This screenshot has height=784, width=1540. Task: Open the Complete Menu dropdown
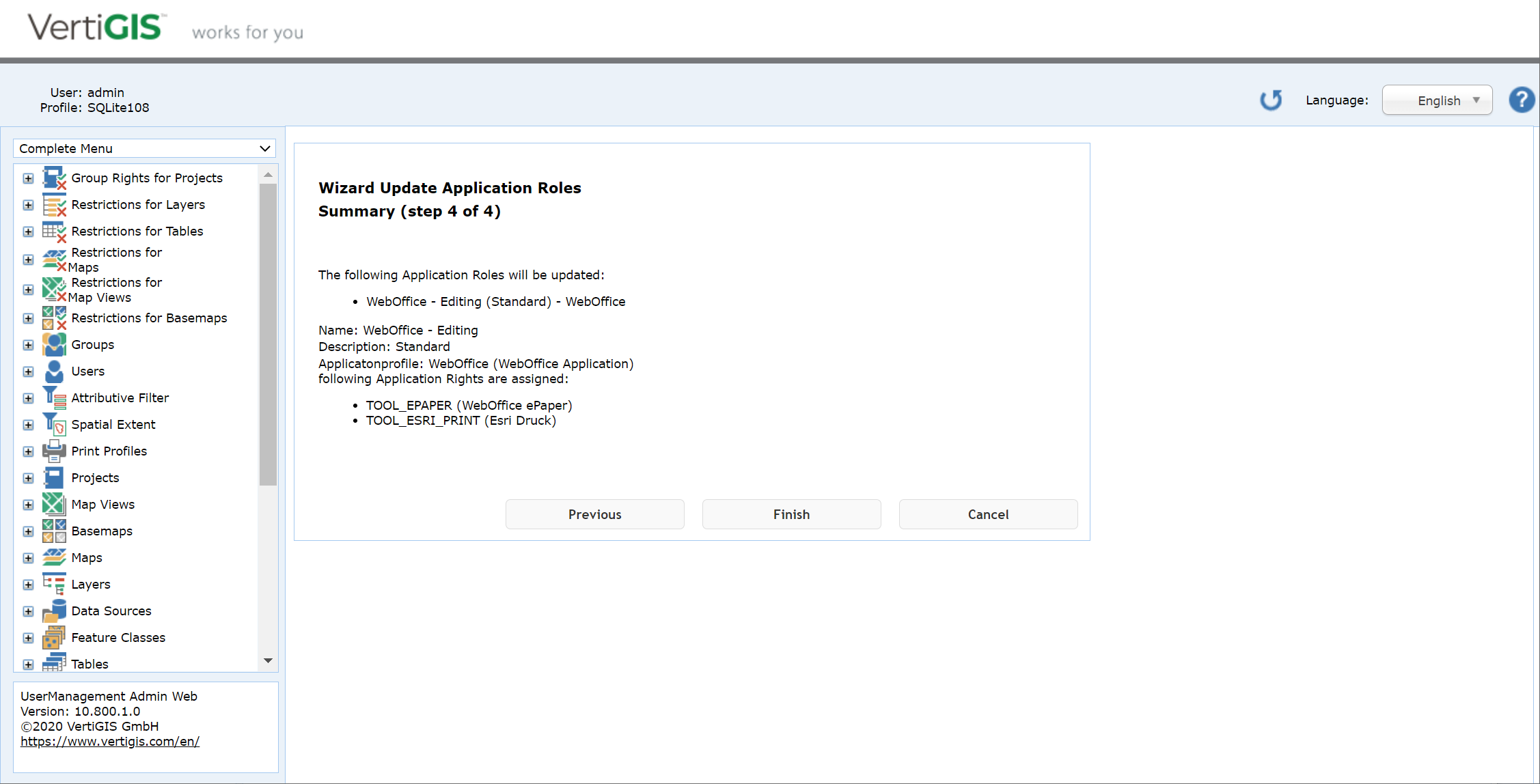click(x=143, y=148)
